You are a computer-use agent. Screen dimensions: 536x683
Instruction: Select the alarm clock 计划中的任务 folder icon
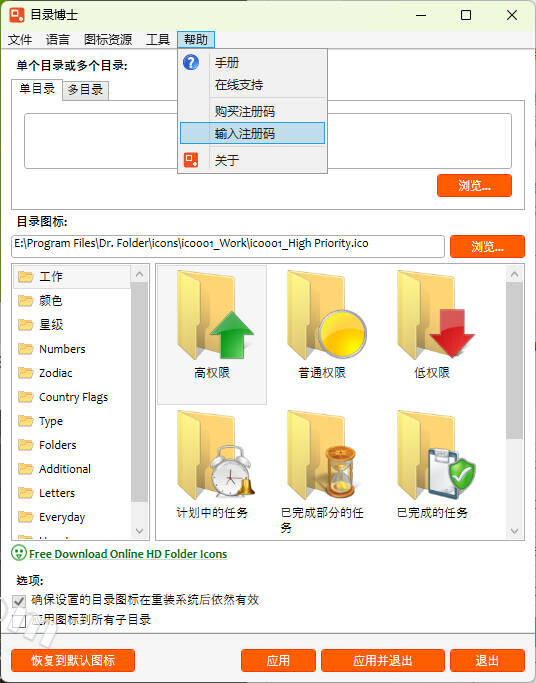[214, 455]
